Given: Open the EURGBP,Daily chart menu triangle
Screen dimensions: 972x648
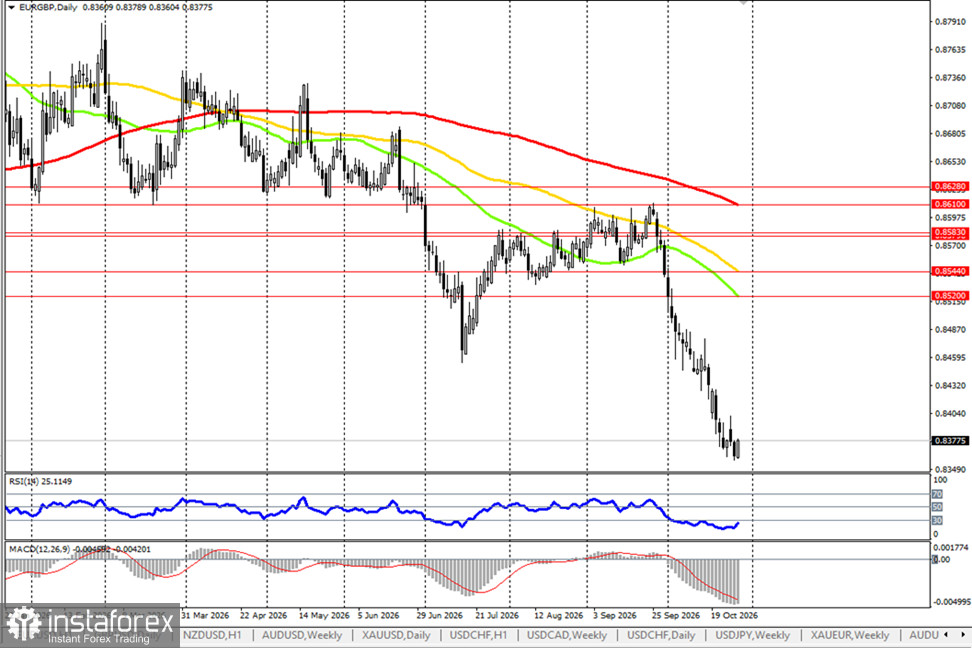Looking at the screenshot, I should click(x=11, y=7).
